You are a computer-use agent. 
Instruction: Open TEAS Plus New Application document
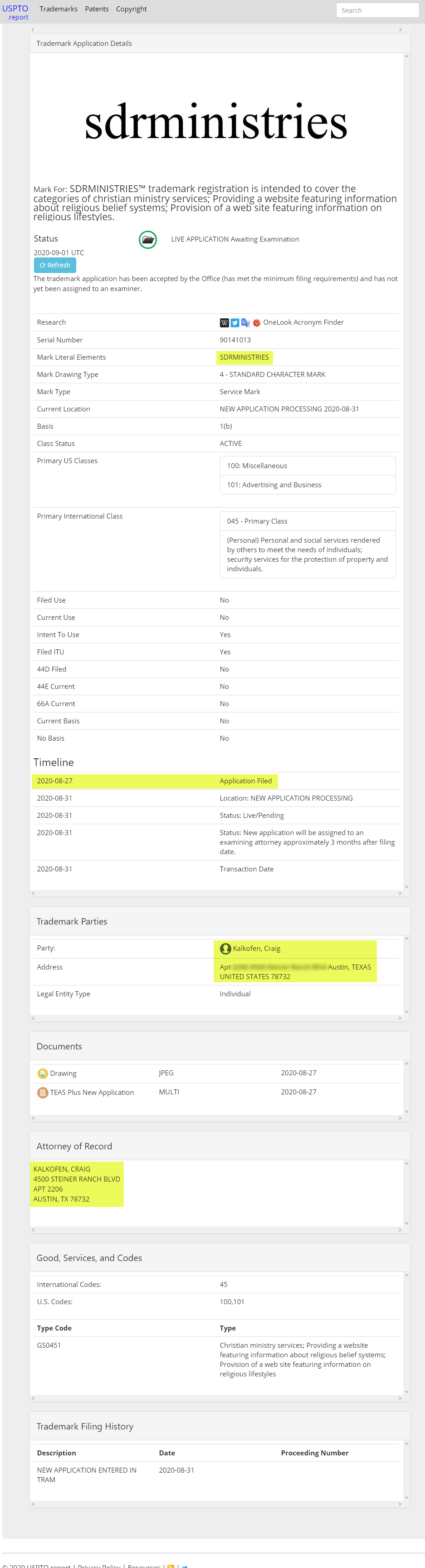coord(92,1093)
